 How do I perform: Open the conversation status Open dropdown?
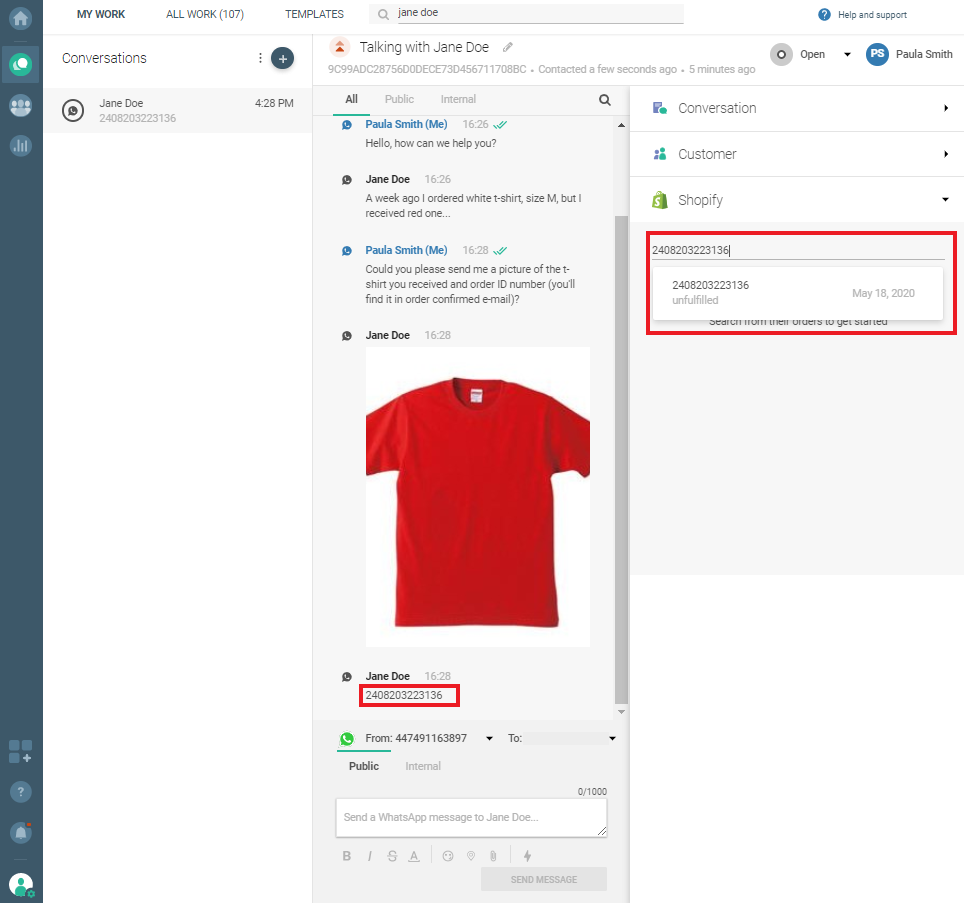tap(847, 55)
